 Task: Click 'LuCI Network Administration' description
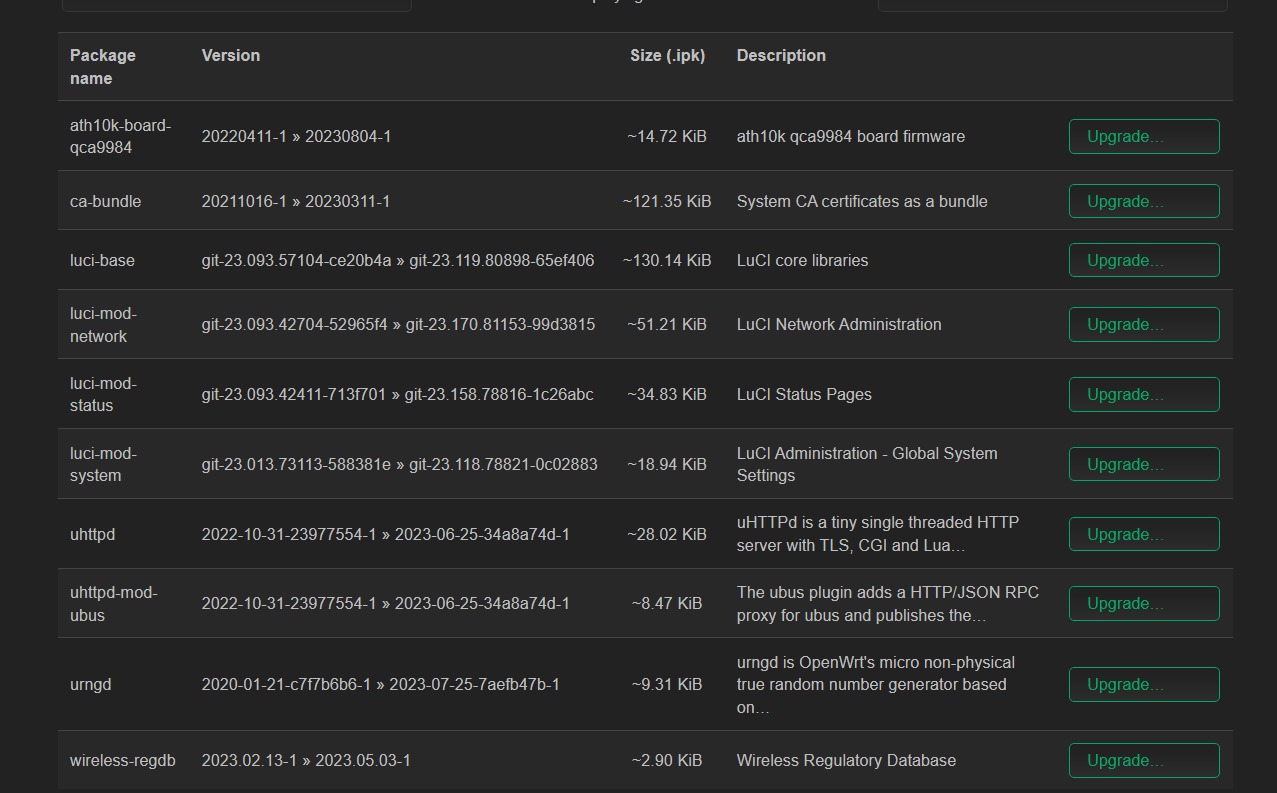pos(839,324)
